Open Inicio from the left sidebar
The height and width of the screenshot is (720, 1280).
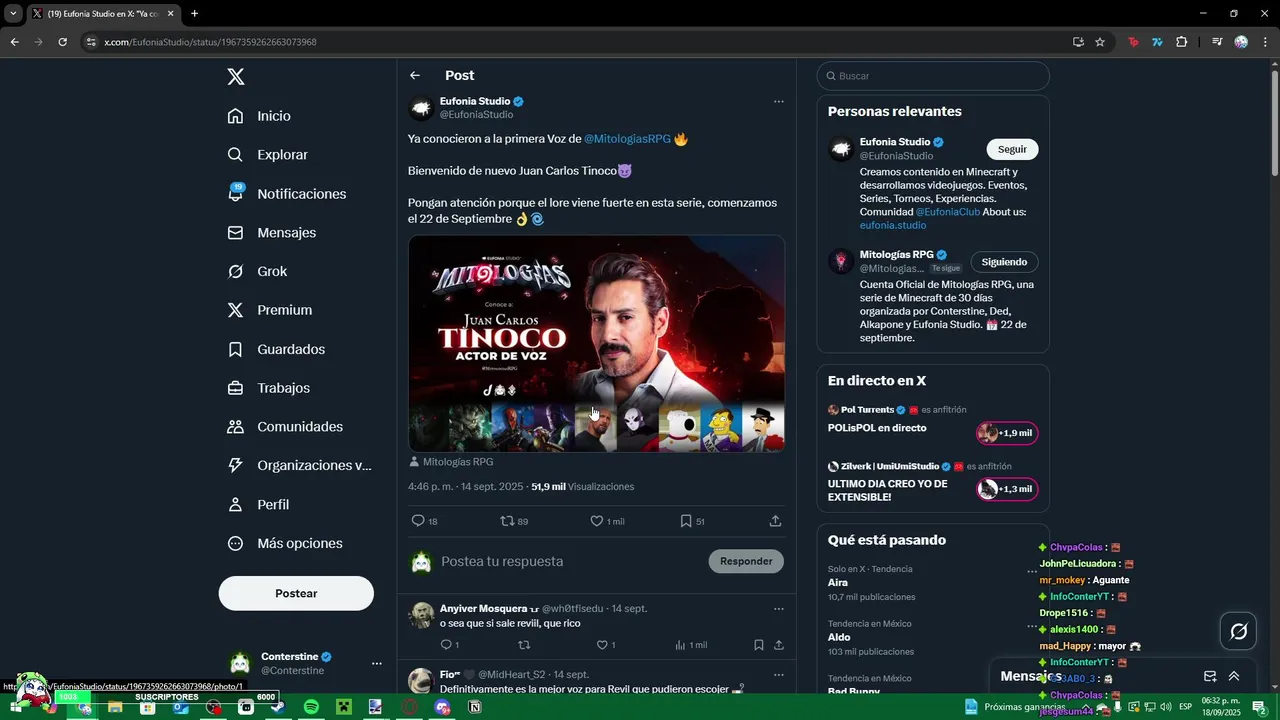260,116
